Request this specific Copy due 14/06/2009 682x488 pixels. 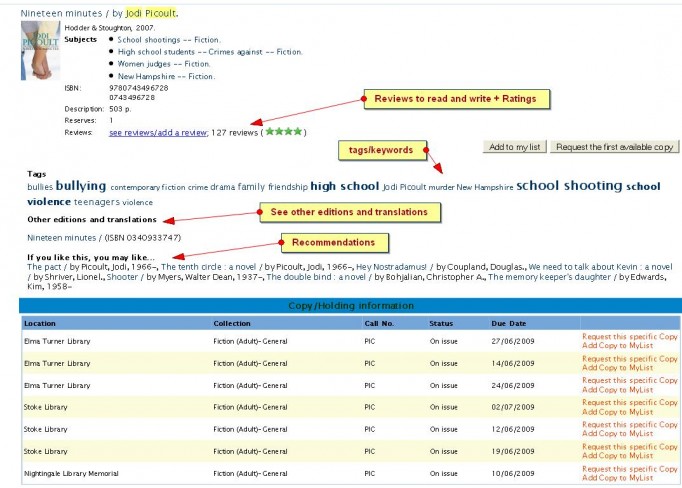tap(629, 359)
